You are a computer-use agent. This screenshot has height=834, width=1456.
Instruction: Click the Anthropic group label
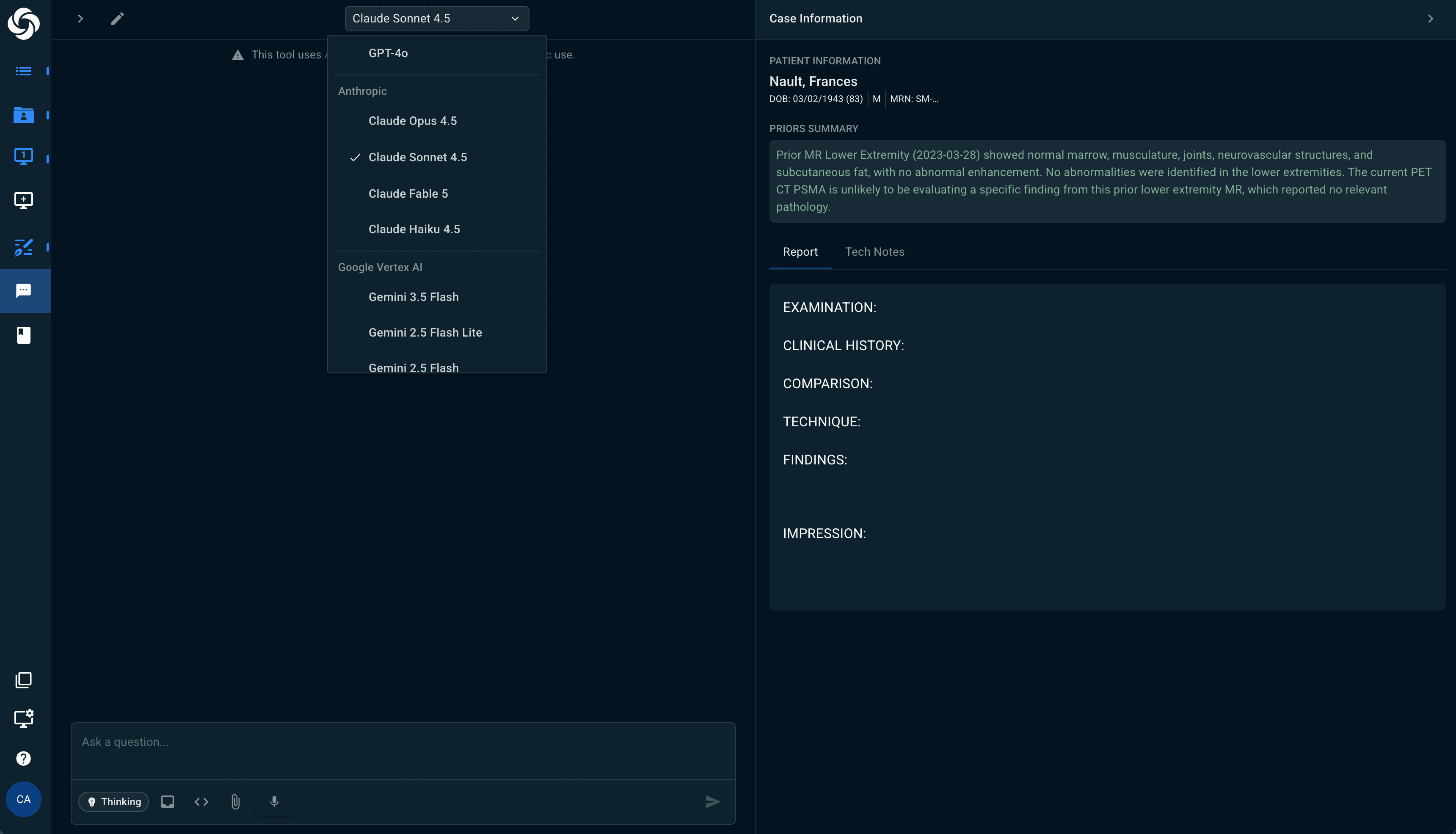click(362, 91)
